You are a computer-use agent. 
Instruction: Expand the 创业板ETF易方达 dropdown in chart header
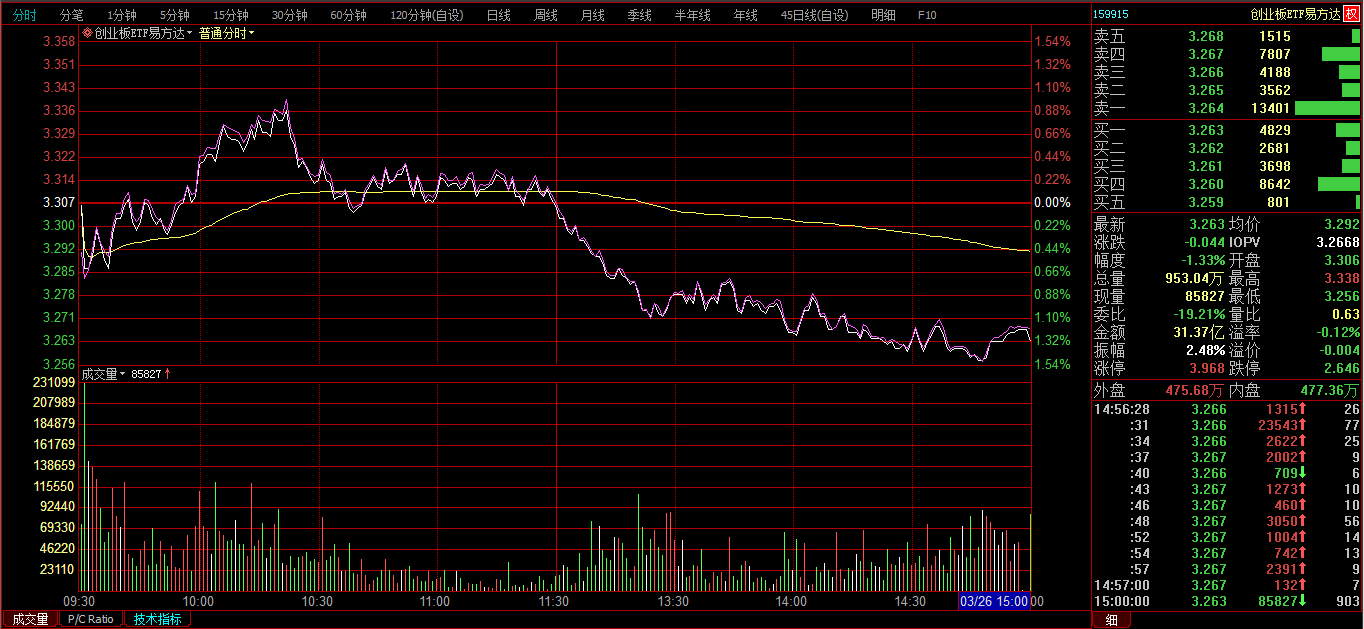pos(189,33)
